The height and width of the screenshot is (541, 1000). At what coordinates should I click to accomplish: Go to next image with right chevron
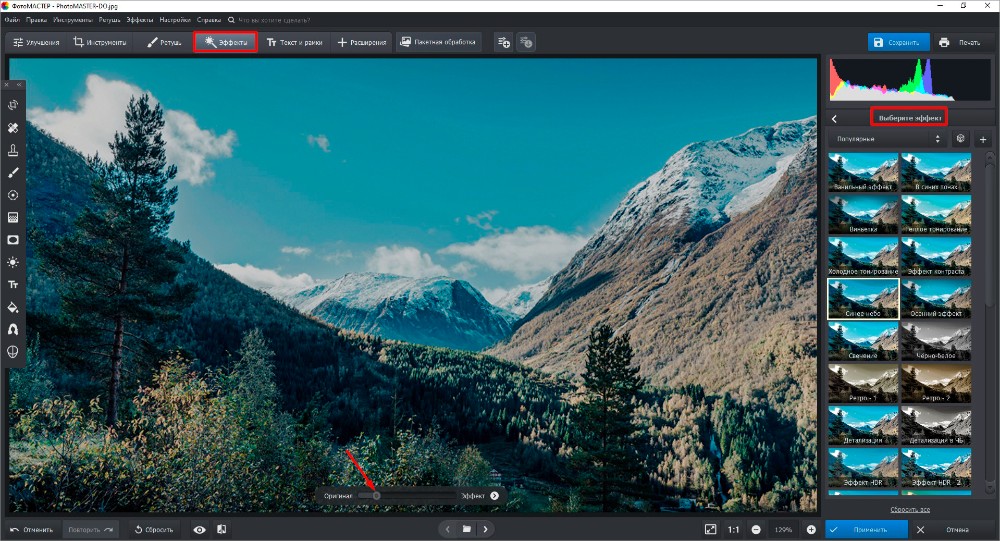pos(485,529)
